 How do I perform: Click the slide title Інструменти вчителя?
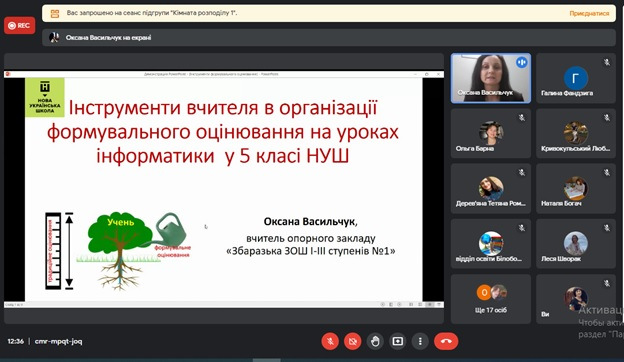pyautogui.click(x=223, y=132)
